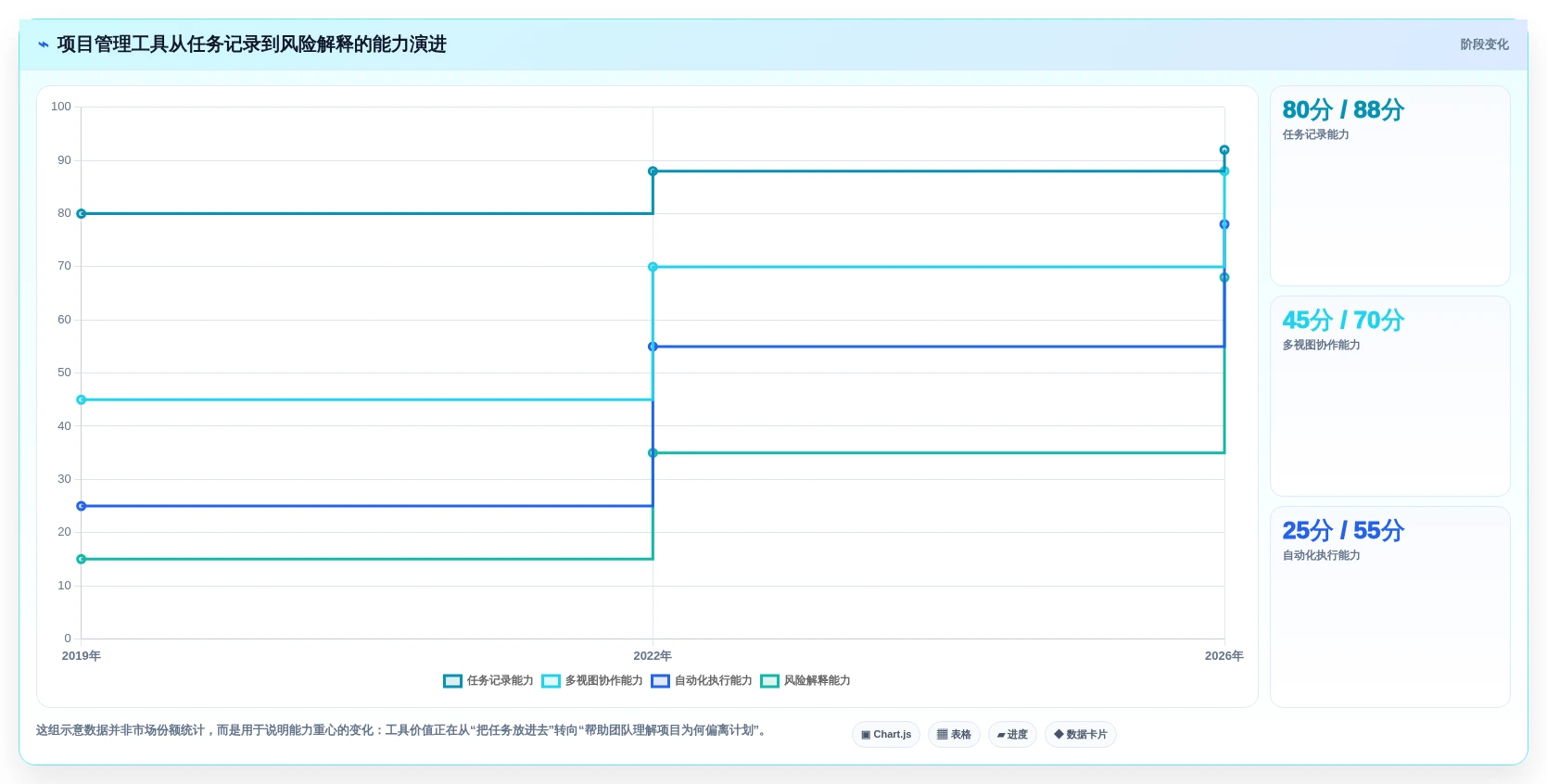1547x784 pixels.
Task: Toggle the 自动化执行能力 legend series
Action: click(x=702, y=680)
